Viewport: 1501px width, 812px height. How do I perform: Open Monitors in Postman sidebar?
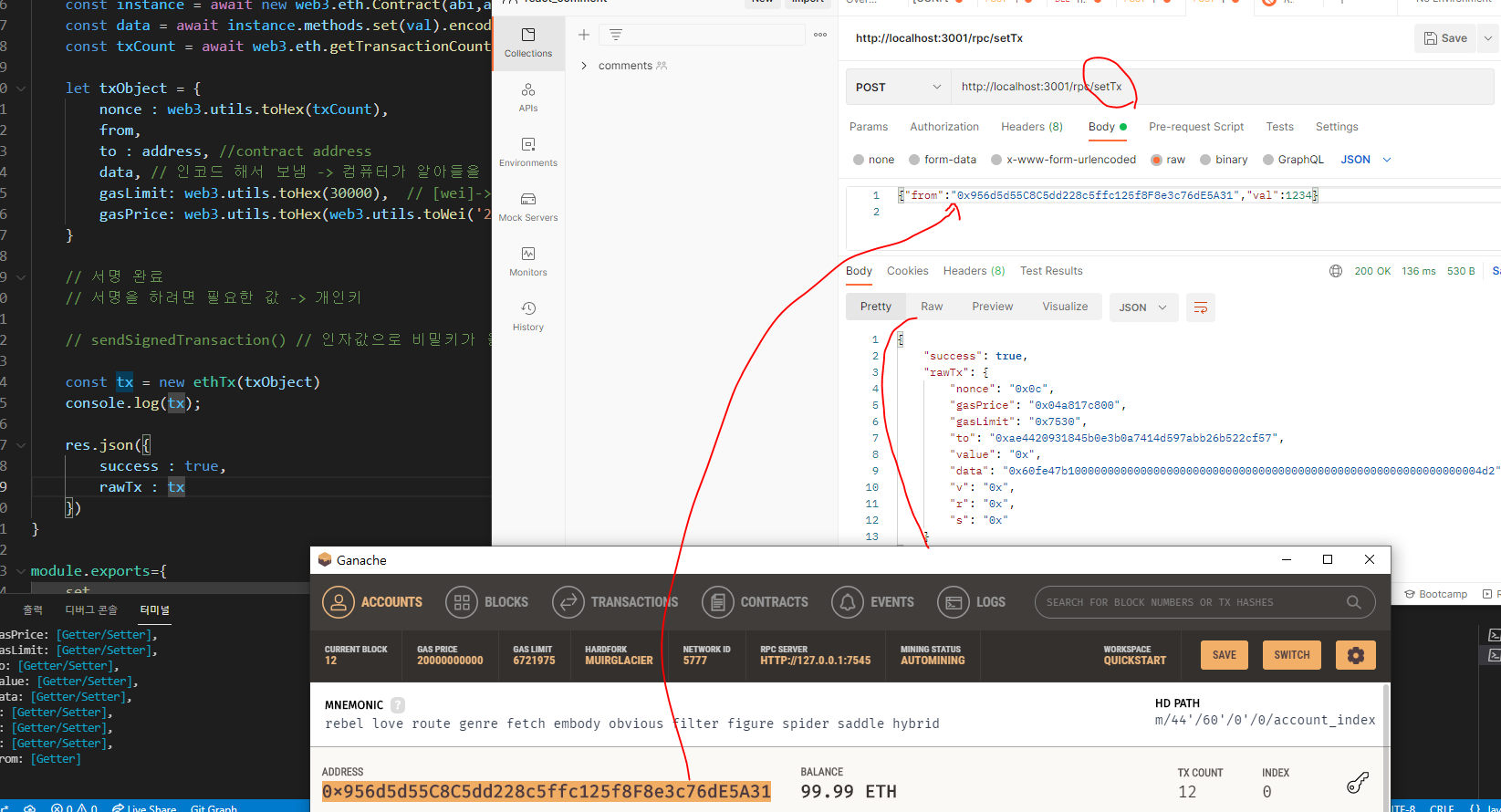tap(528, 262)
